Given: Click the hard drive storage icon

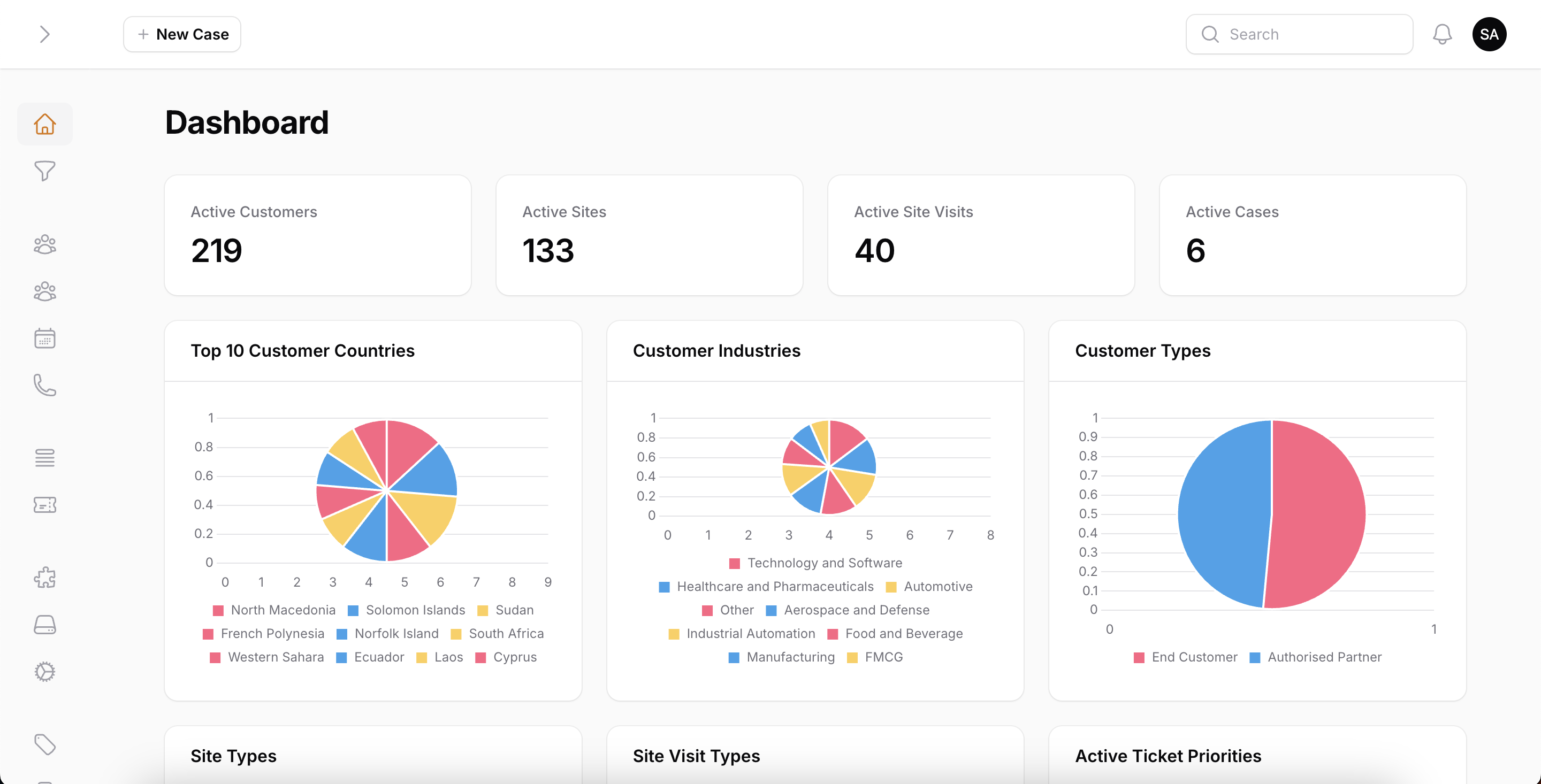Looking at the screenshot, I should pyautogui.click(x=45, y=625).
